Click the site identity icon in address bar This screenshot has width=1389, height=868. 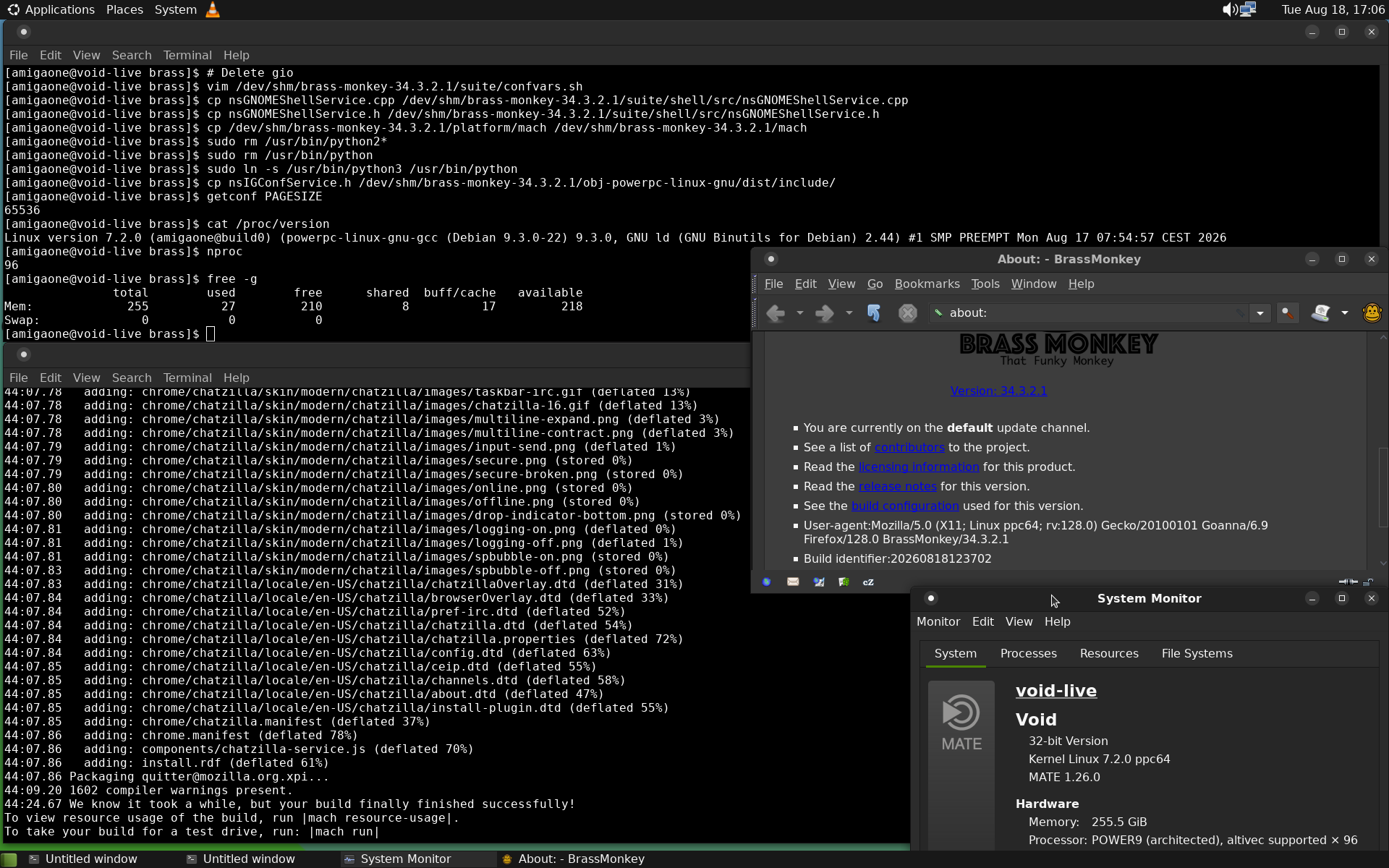[x=939, y=313]
